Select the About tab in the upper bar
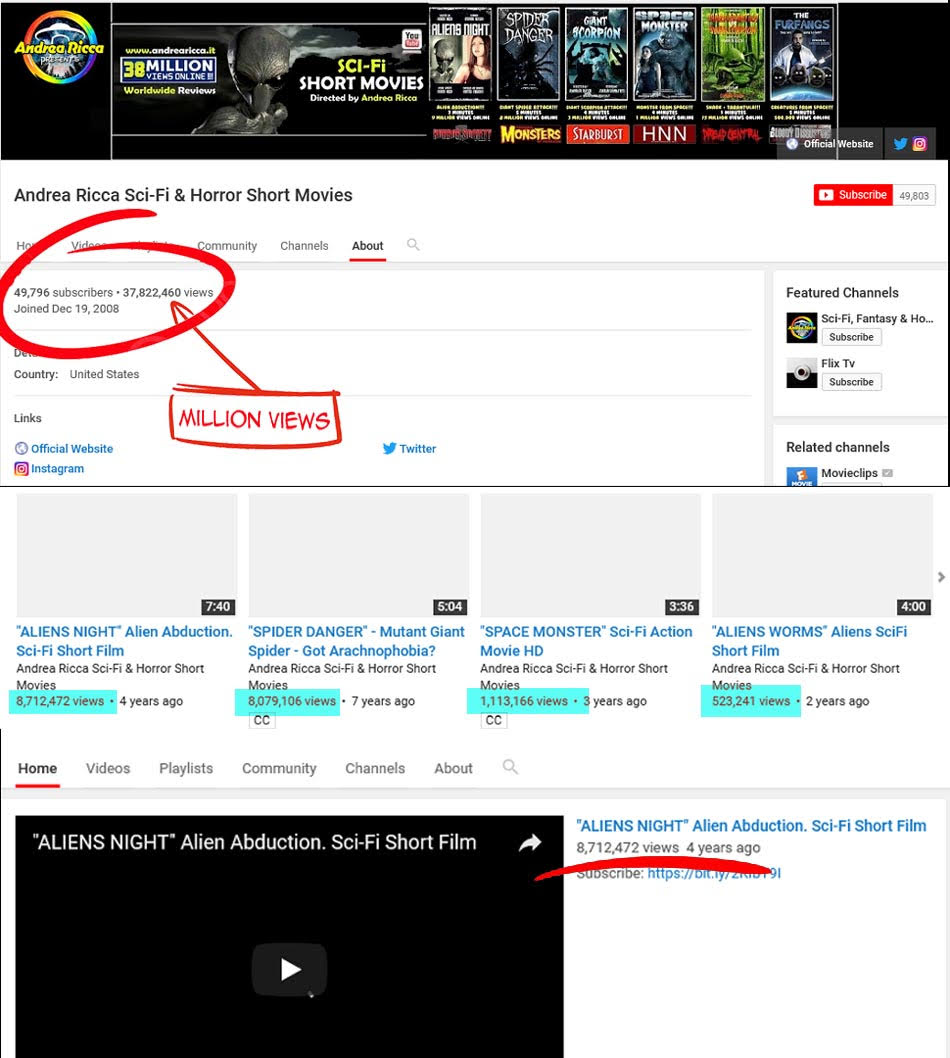Viewport: 950px width, 1058px height. coord(368,246)
